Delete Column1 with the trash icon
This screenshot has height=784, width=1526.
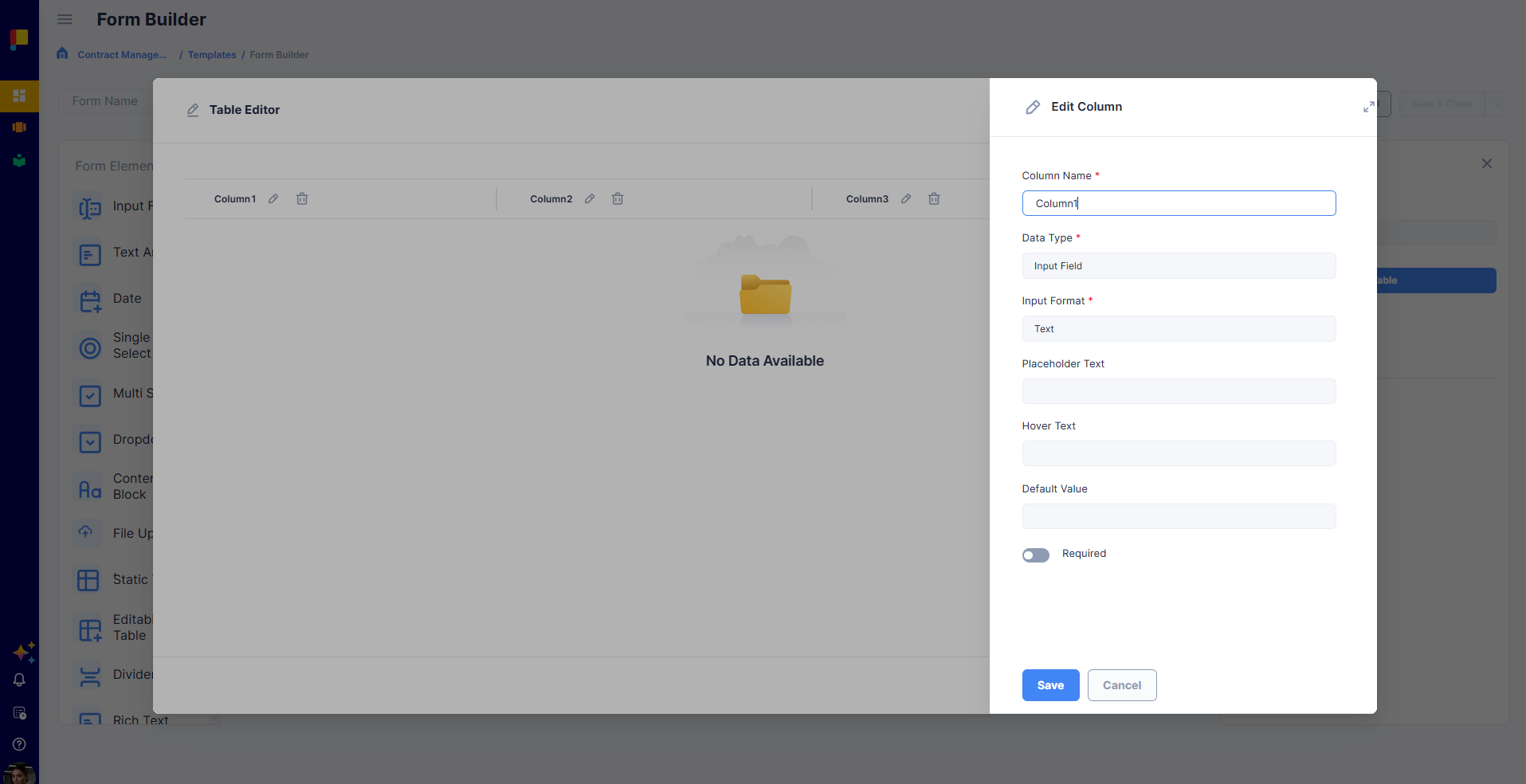point(302,198)
